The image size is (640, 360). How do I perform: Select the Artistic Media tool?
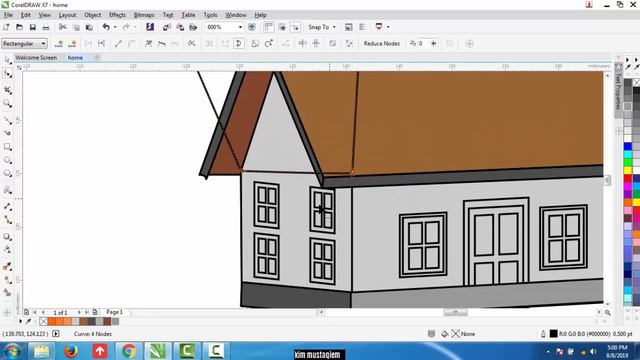[x=7, y=133]
